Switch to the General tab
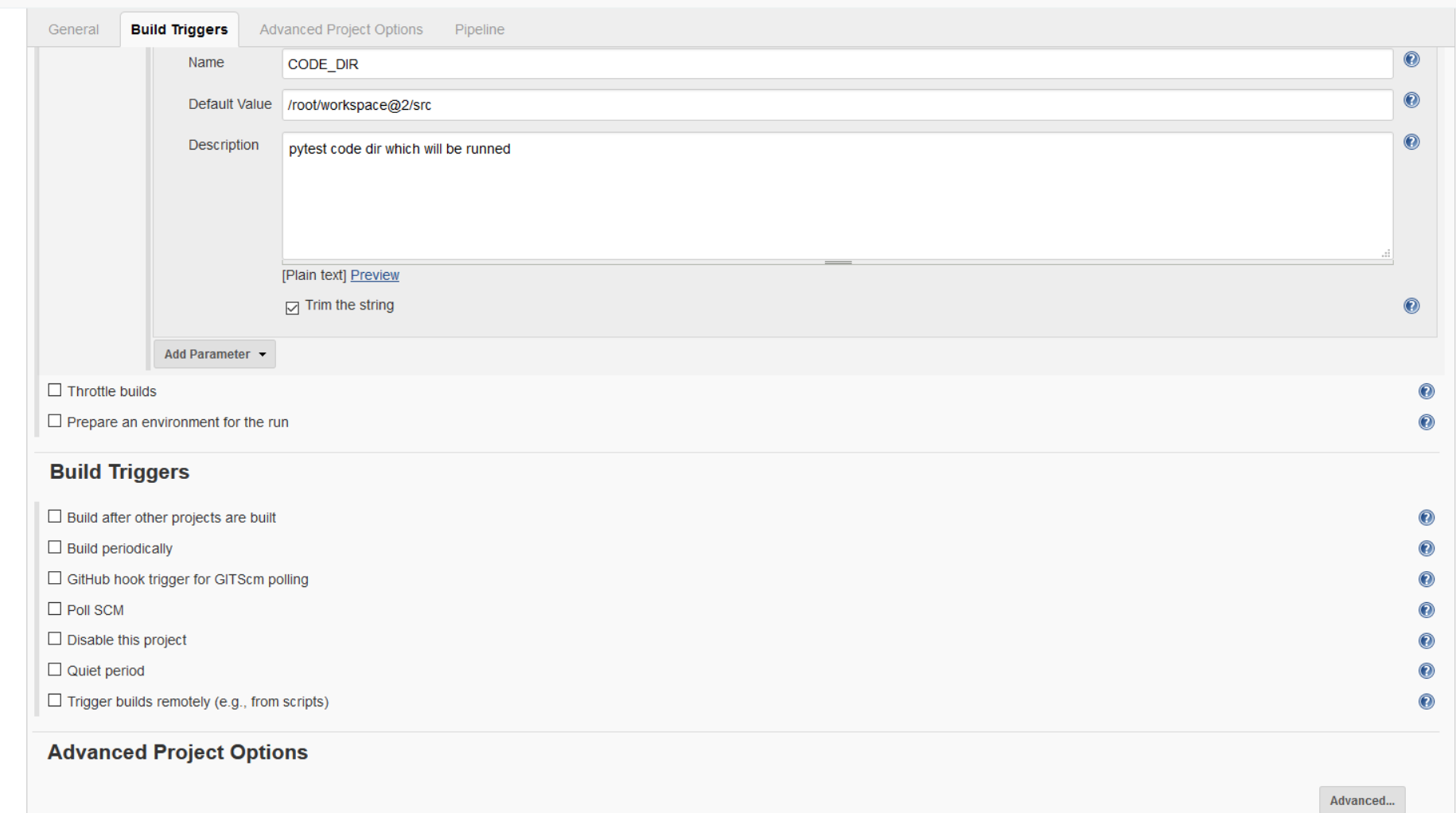 click(73, 29)
